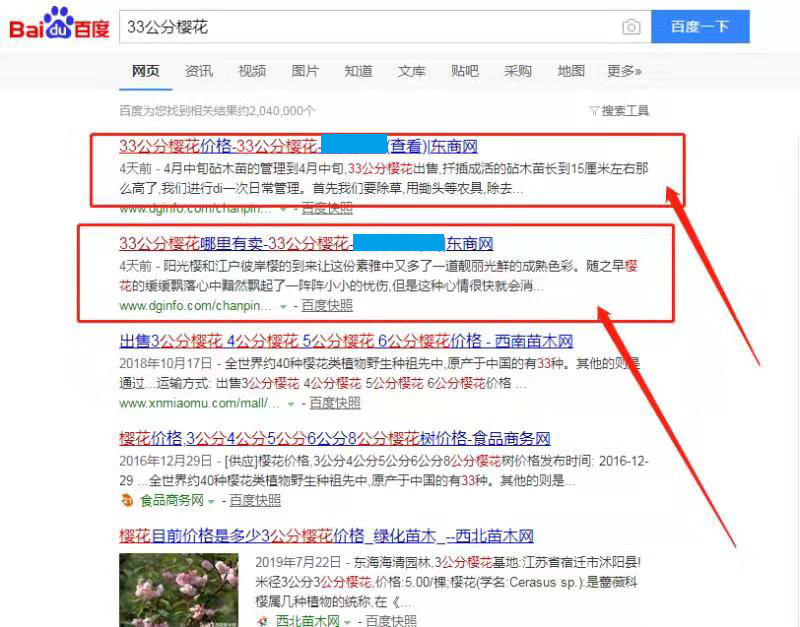Click date text 2019年7月22日
Screen dimensions: 800x627
(298, 562)
